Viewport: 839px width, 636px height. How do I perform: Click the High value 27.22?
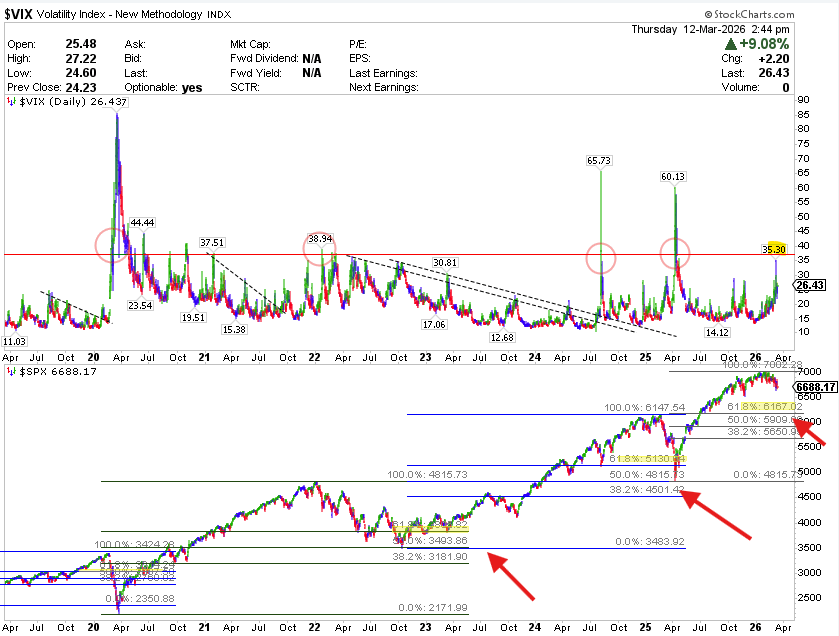coord(81,58)
